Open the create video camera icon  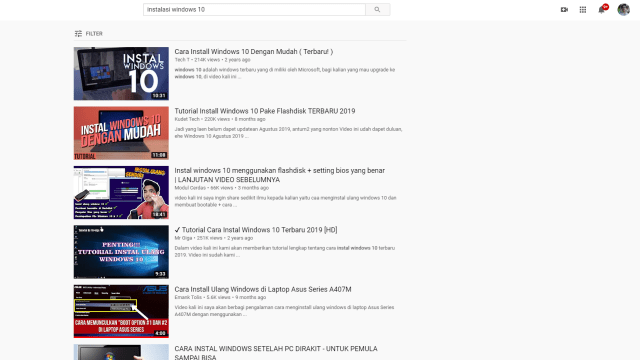click(564, 9)
